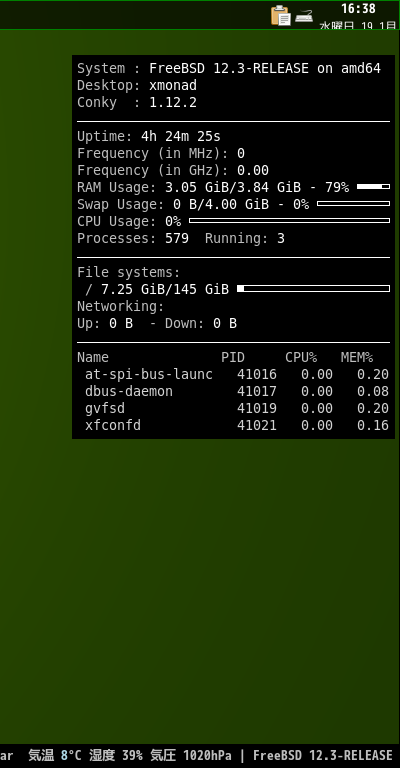The height and width of the screenshot is (768, 400).
Task: Click the CPU% column header
Action: (x=301, y=358)
